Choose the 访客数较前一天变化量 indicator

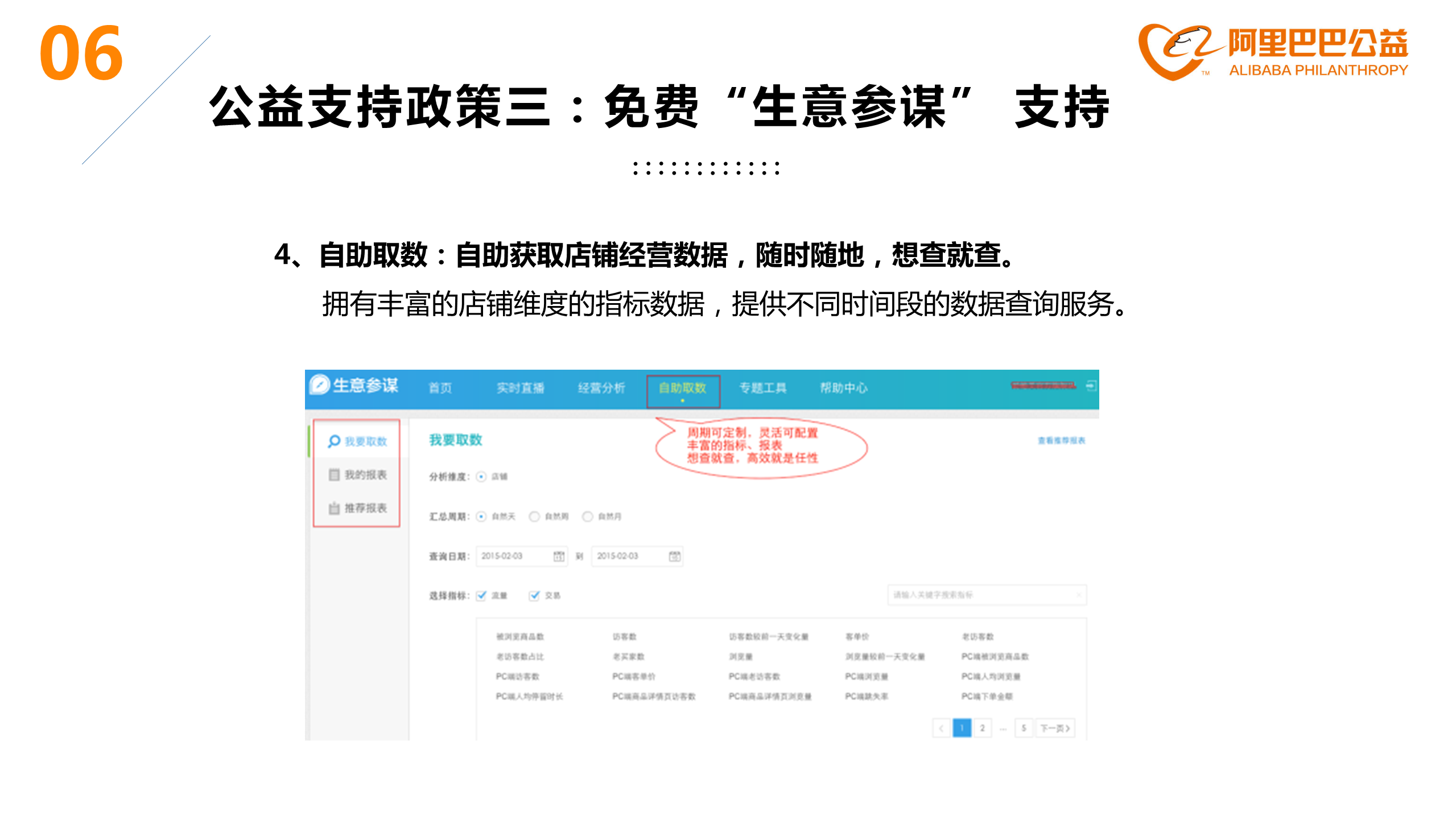(768, 636)
